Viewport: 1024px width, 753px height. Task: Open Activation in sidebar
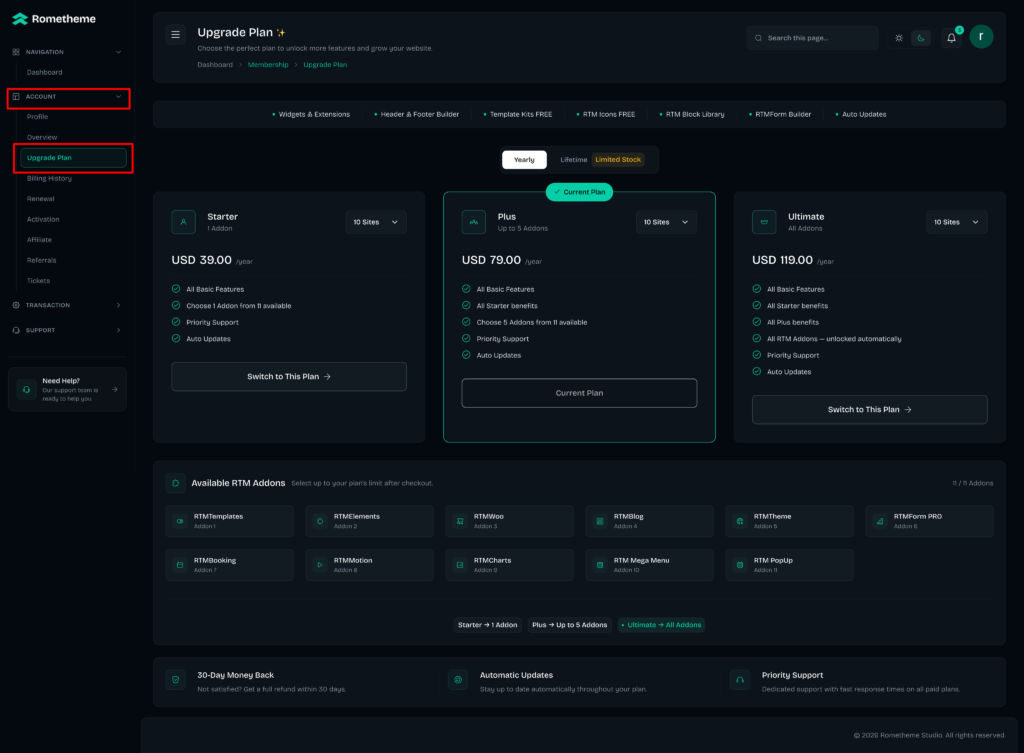[43, 219]
